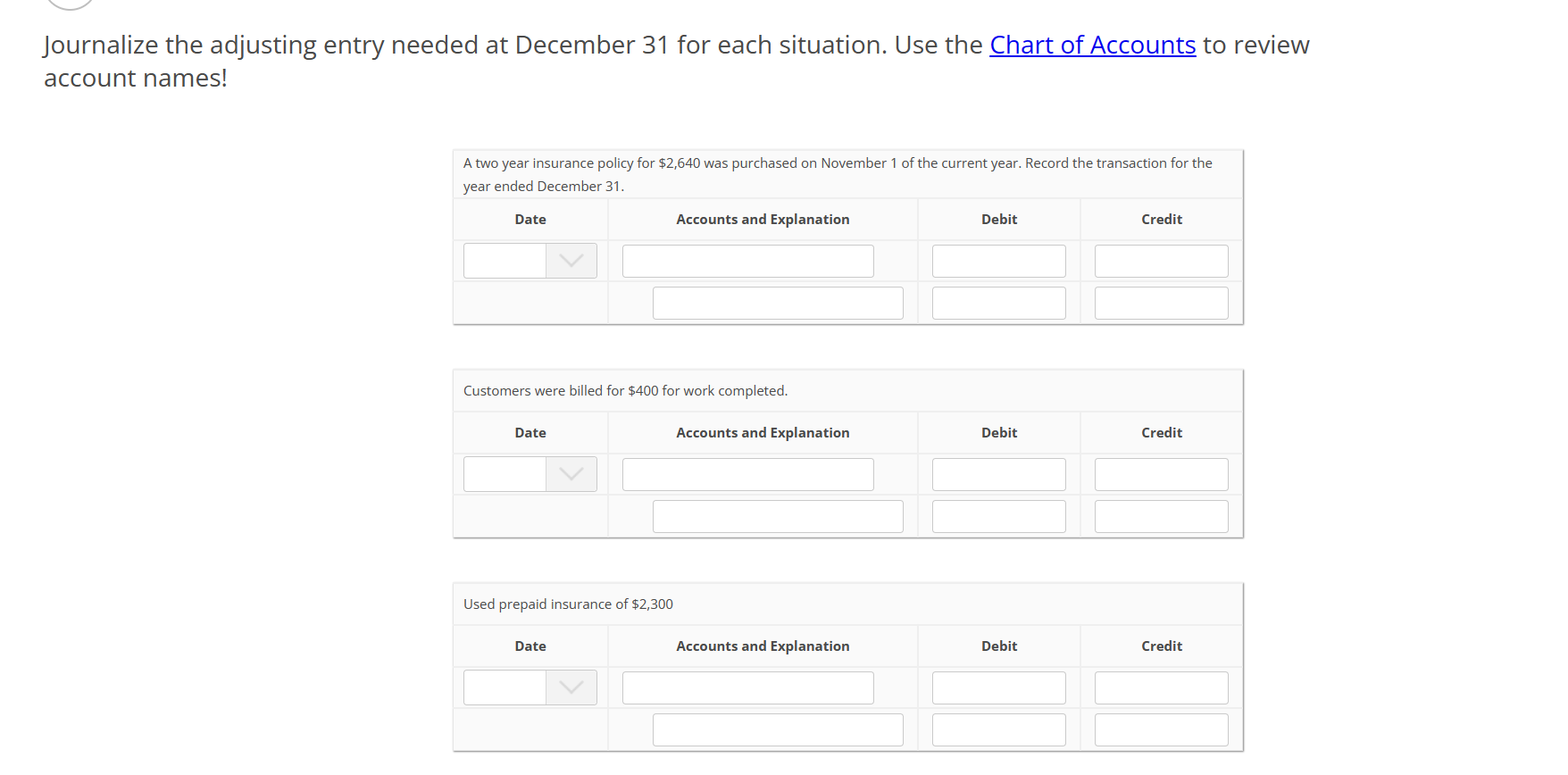Click the 'Customers were billed for $400' description text
This screenshot has height=775, width=1568.
(625, 391)
